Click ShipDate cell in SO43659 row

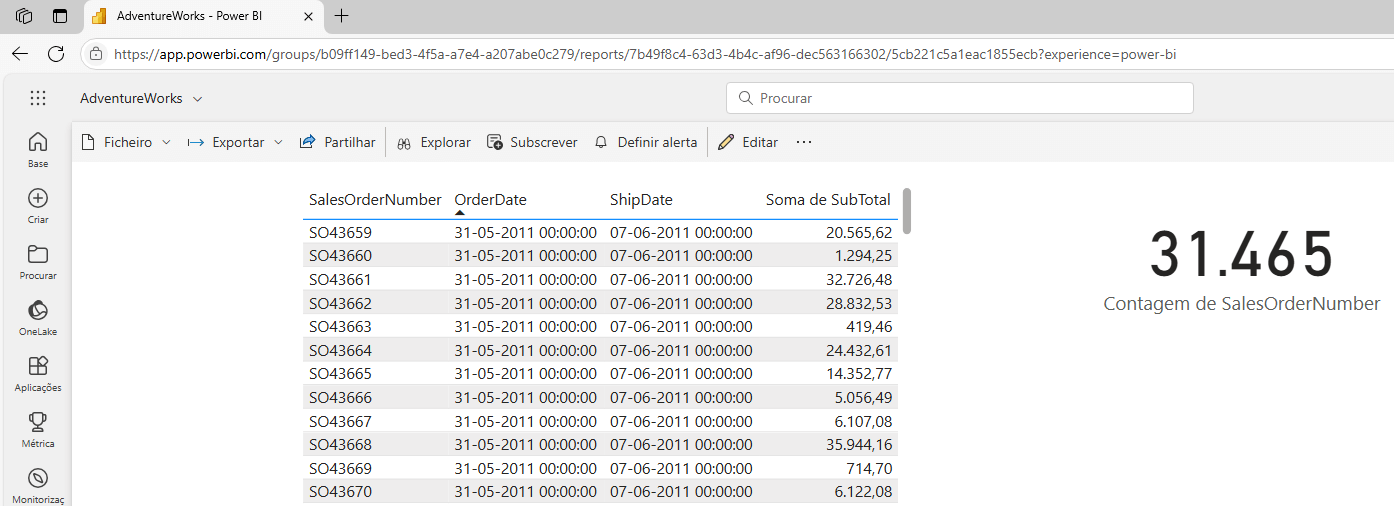681,232
